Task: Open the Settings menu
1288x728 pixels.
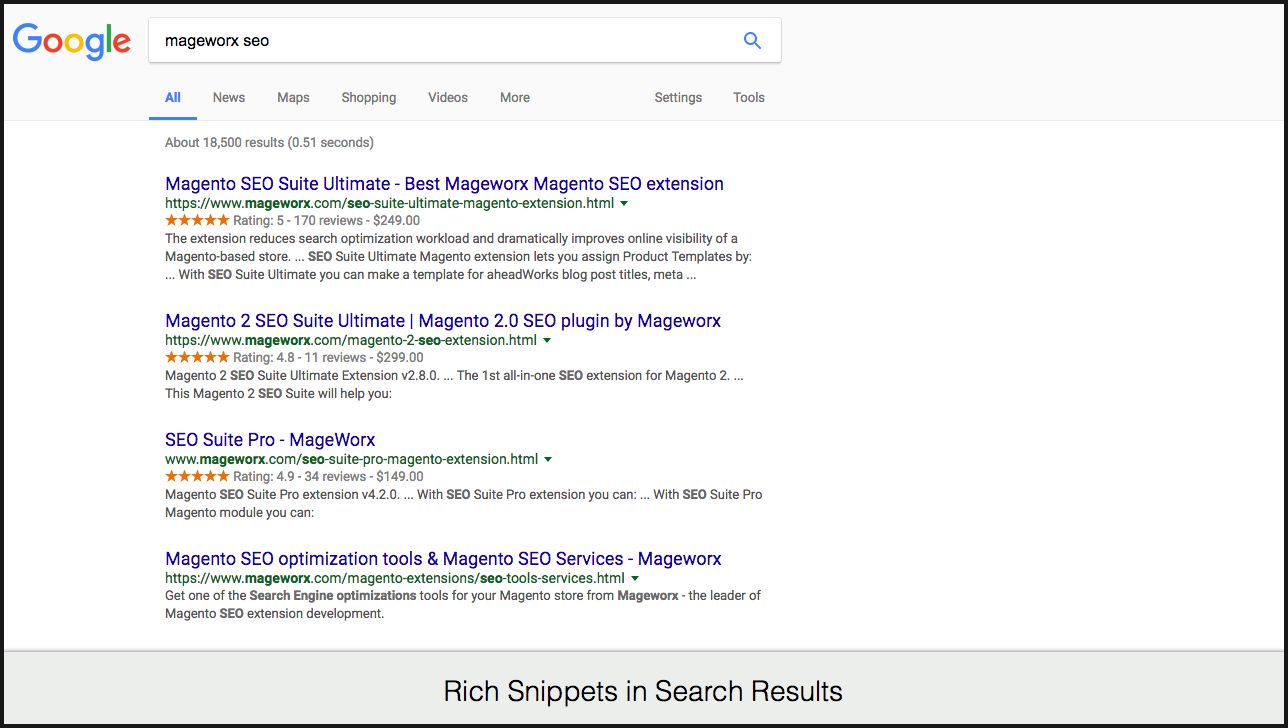Action: coord(677,98)
